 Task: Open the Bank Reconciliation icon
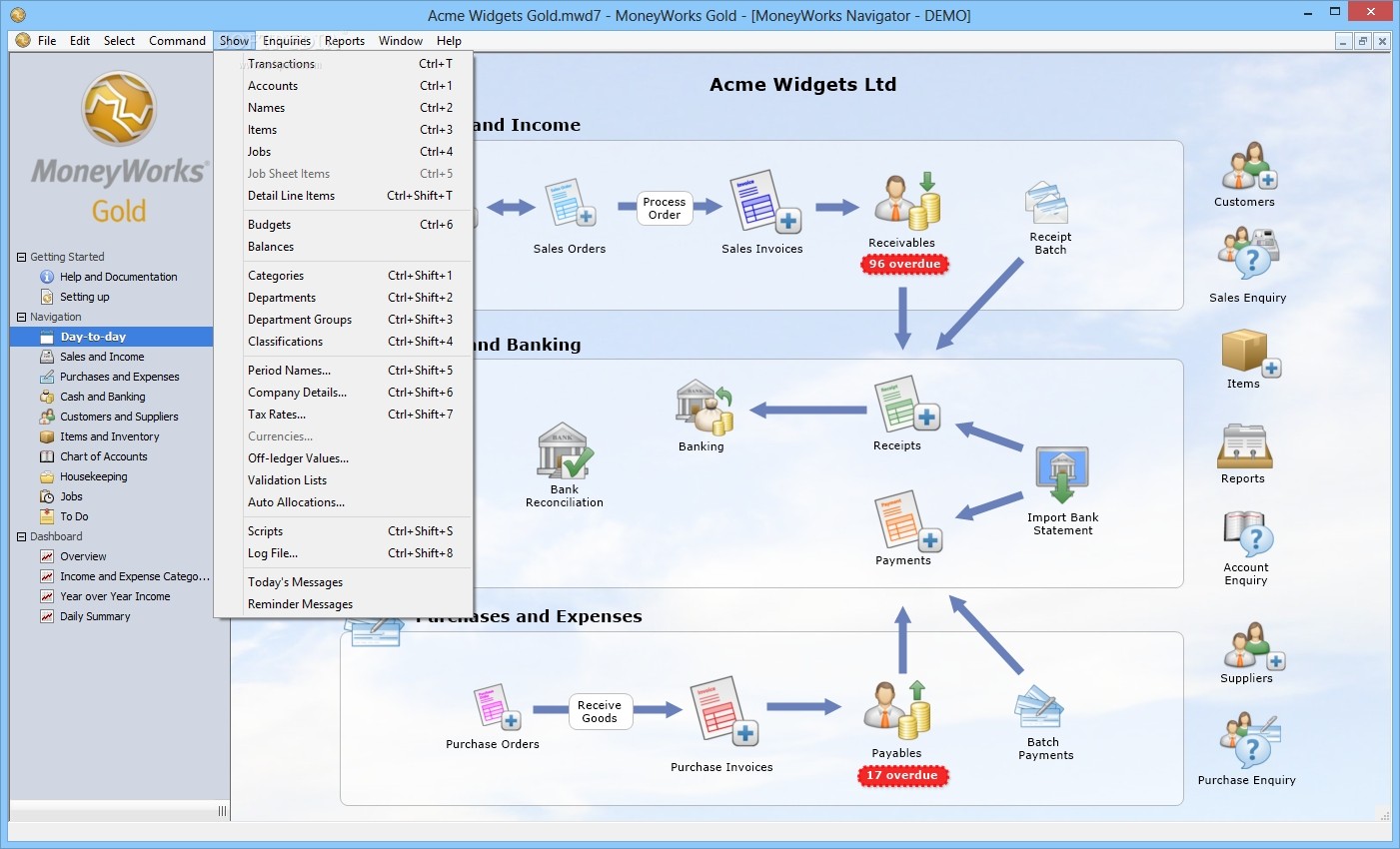[x=565, y=450]
